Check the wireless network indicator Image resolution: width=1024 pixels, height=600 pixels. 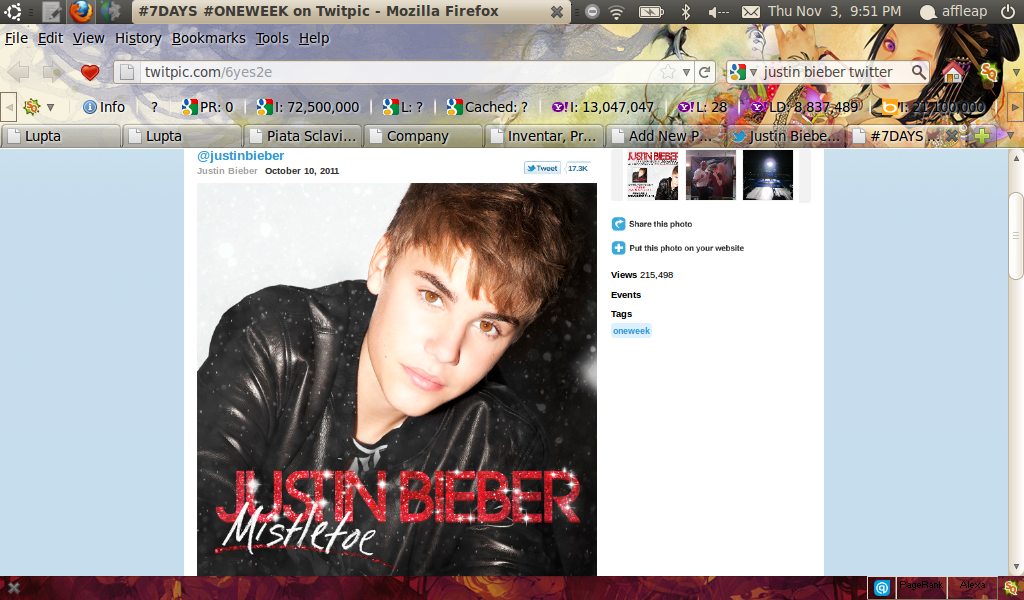[x=616, y=11]
